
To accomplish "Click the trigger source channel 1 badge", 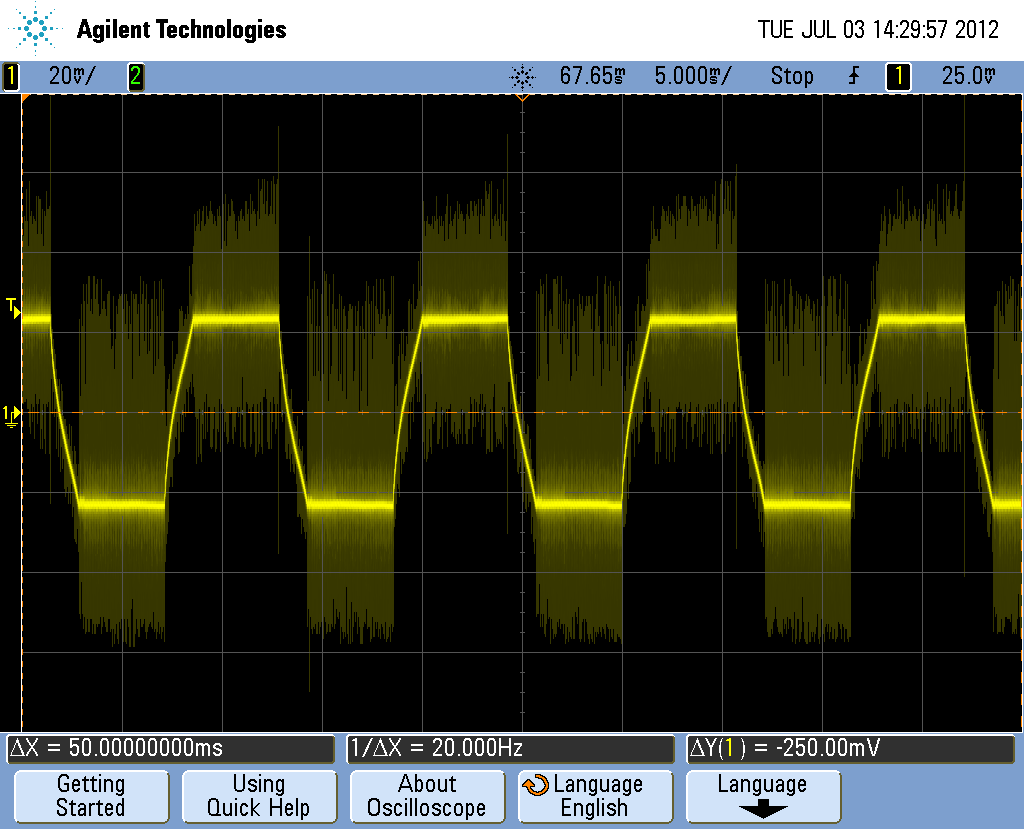I will (898, 76).
